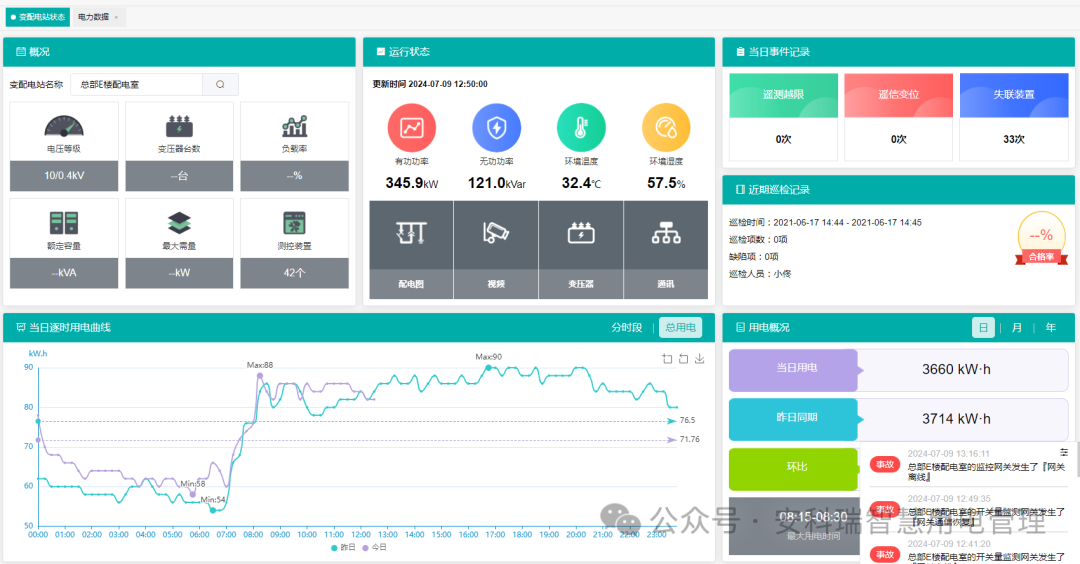Screen dimensions: 1080x564
Task: Select the 月 usage tab
Action: point(1017,328)
